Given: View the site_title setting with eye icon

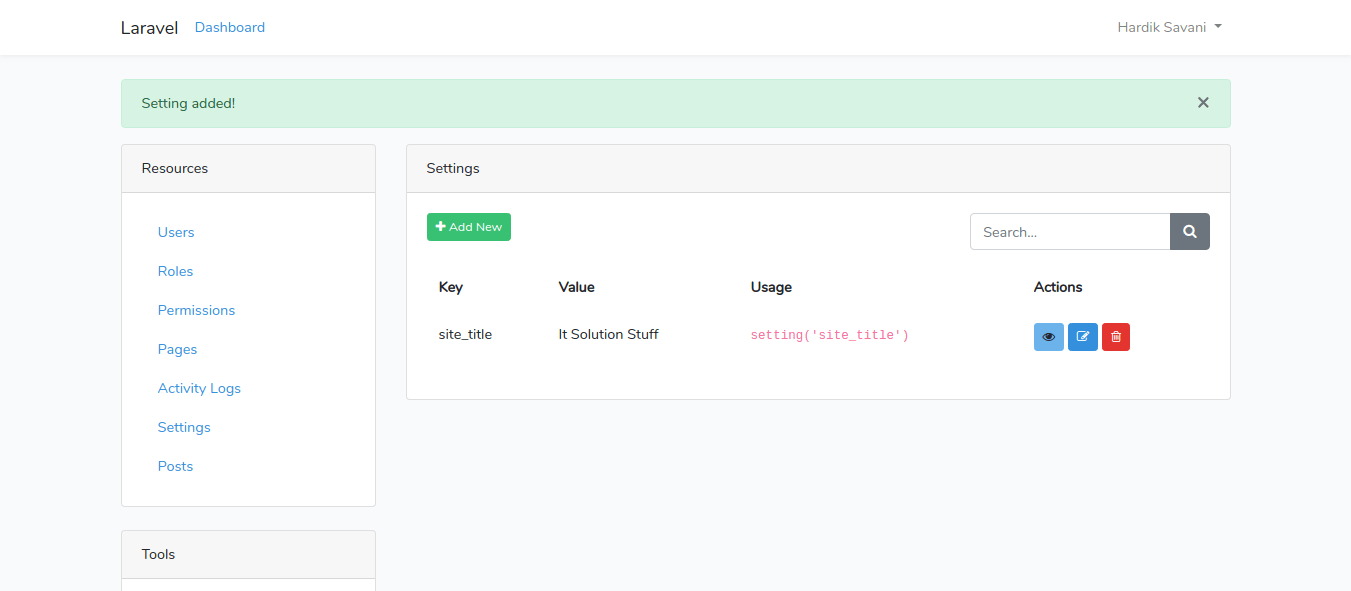Looking at the screenshot, I should (x=1048, y=337).
